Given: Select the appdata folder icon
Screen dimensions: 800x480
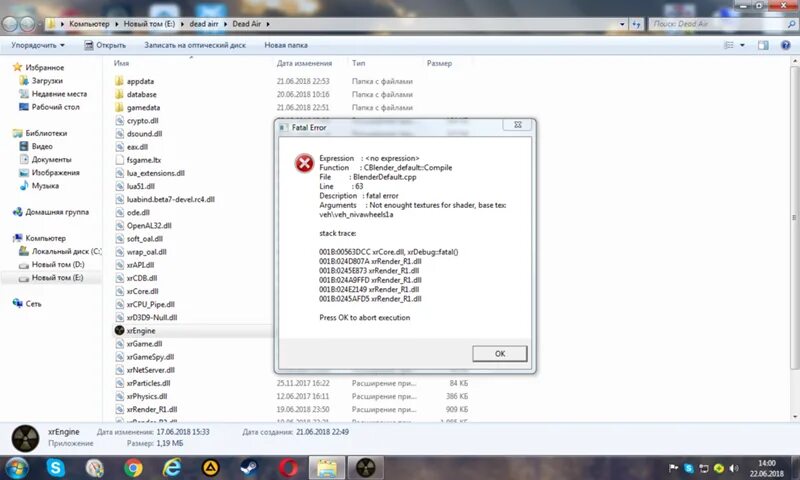Looking at the screenshot, I should click(x=119, y=81).
